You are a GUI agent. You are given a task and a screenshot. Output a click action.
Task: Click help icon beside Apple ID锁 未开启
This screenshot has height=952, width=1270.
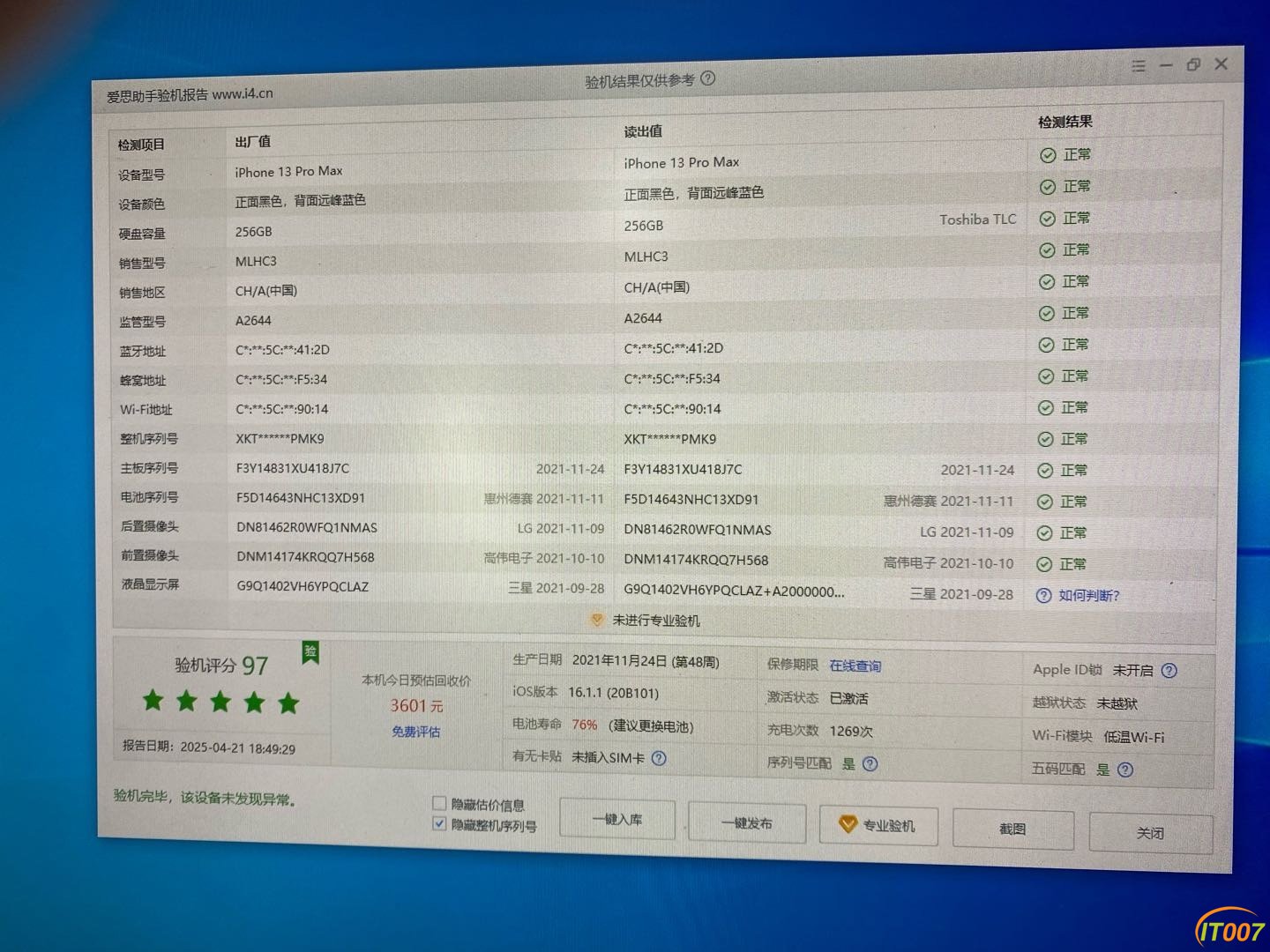coord(1169,671)
